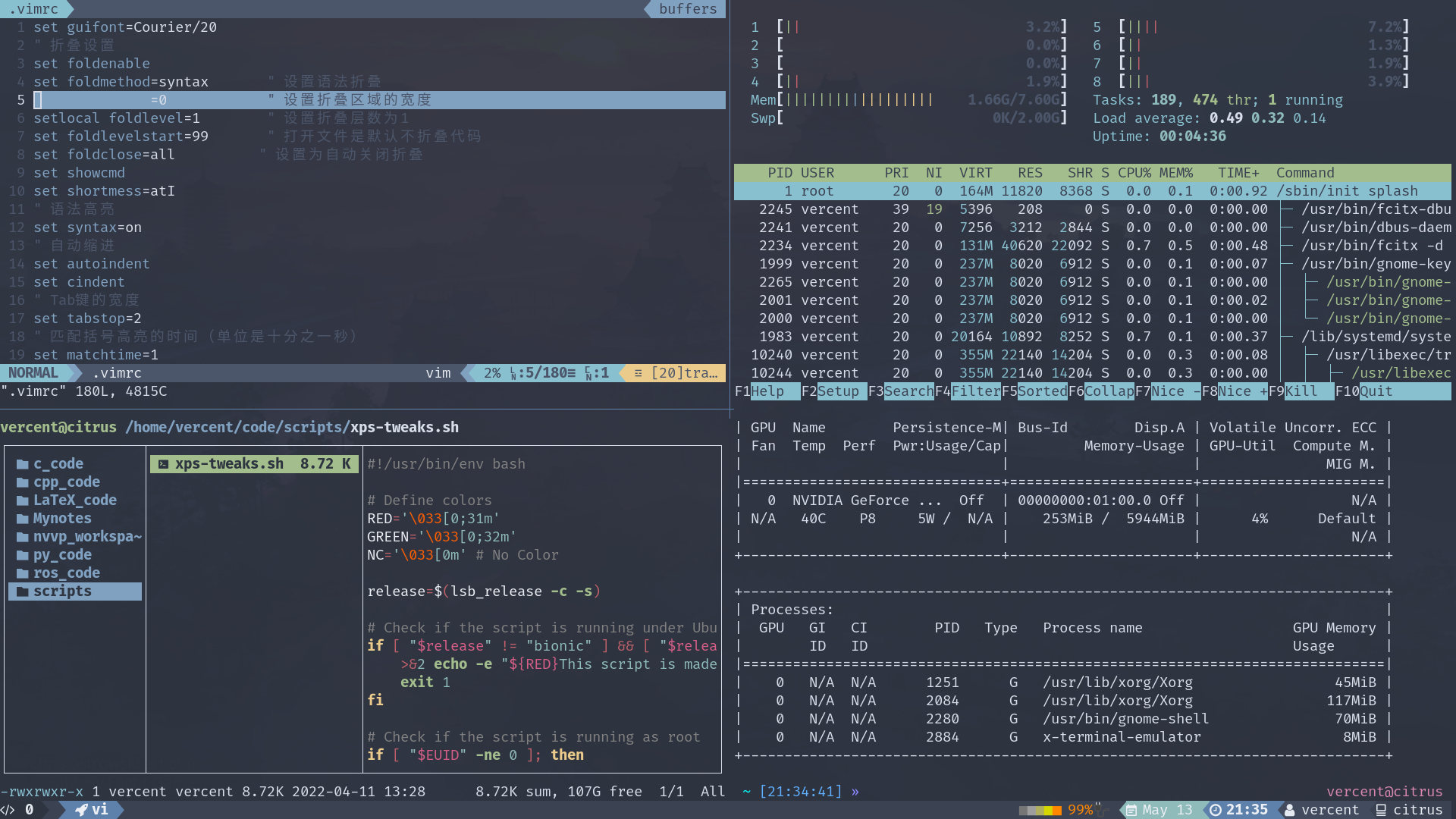Click the rocket icon in tmux status bar
Viewport: 1456px width, 819px height.
(81, 810)
